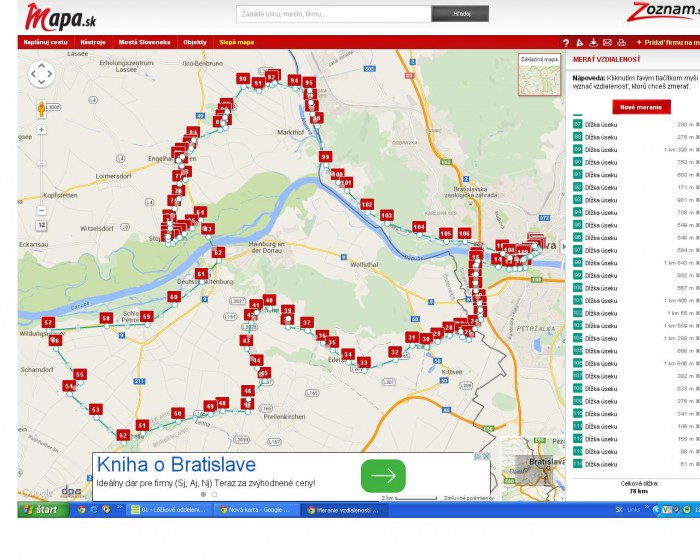The image size is (700, 560).
Task: Click SK language indicator in taskbar
Action: coord(619,510)
